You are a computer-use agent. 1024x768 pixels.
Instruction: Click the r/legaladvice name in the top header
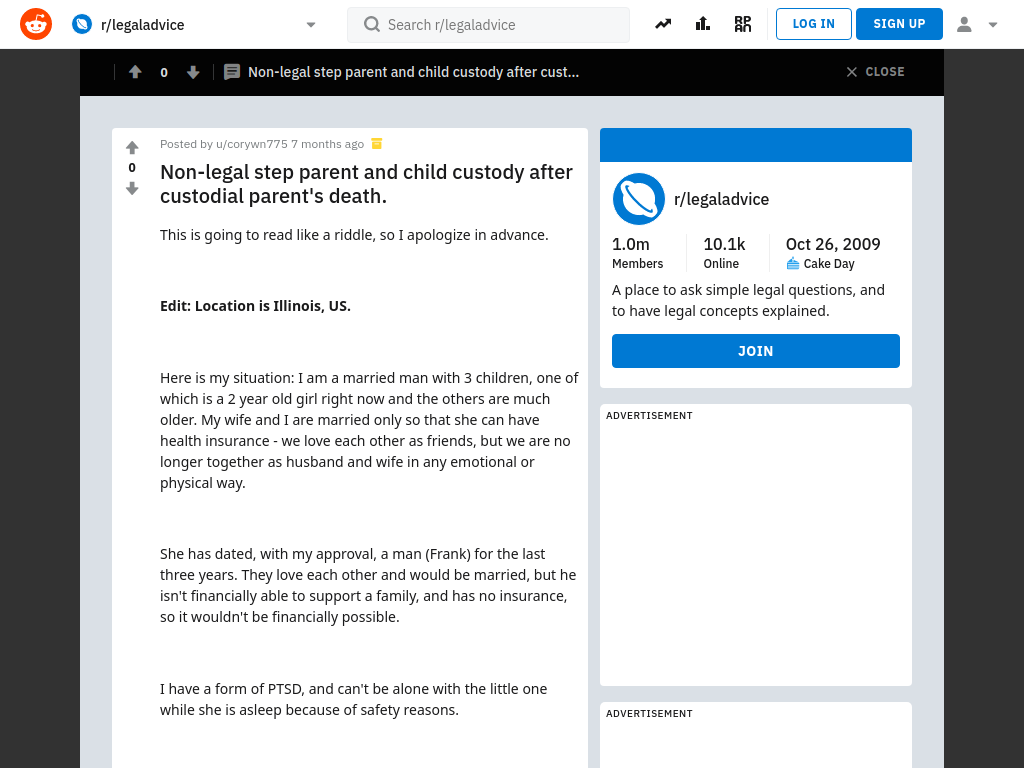coord(142,25)
